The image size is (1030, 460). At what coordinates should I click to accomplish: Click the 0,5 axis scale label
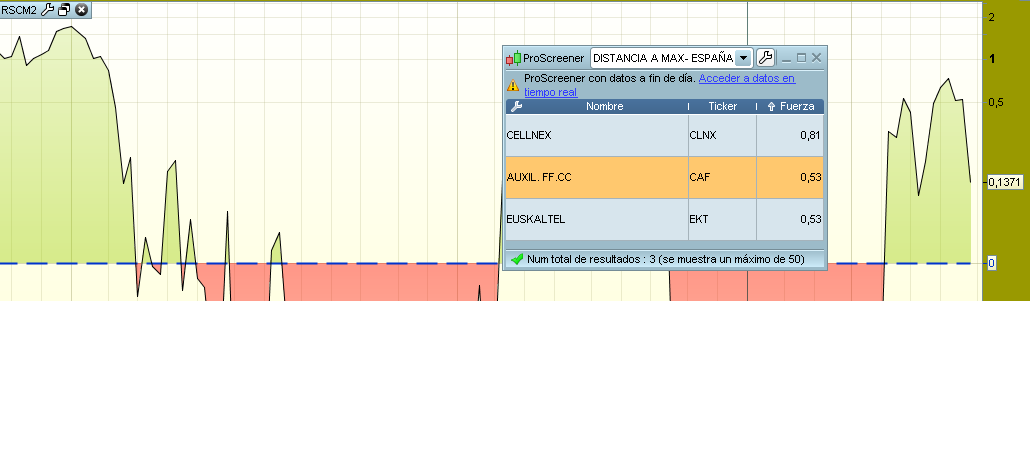[996, 102]
